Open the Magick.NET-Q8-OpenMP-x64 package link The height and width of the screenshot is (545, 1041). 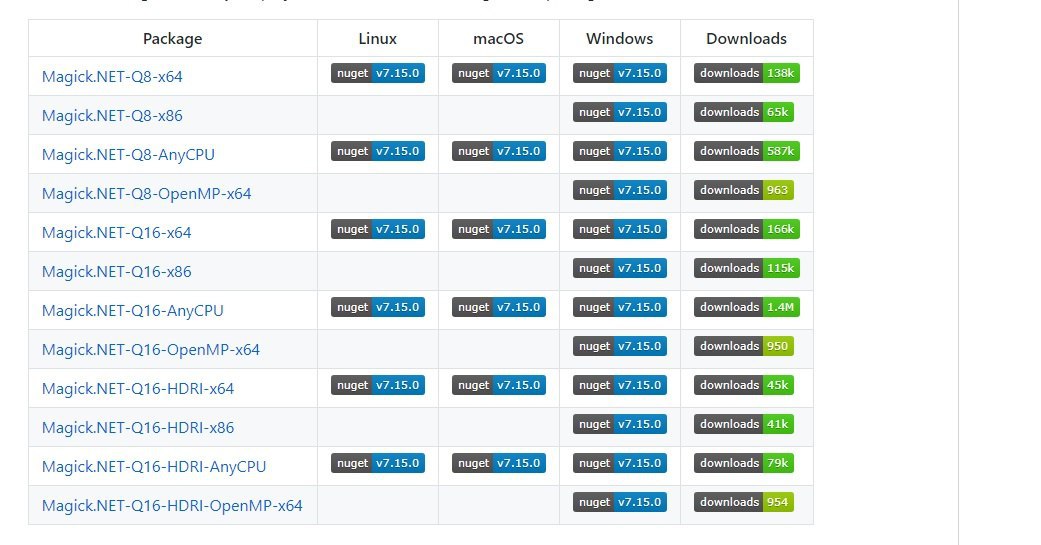point(147,194)
